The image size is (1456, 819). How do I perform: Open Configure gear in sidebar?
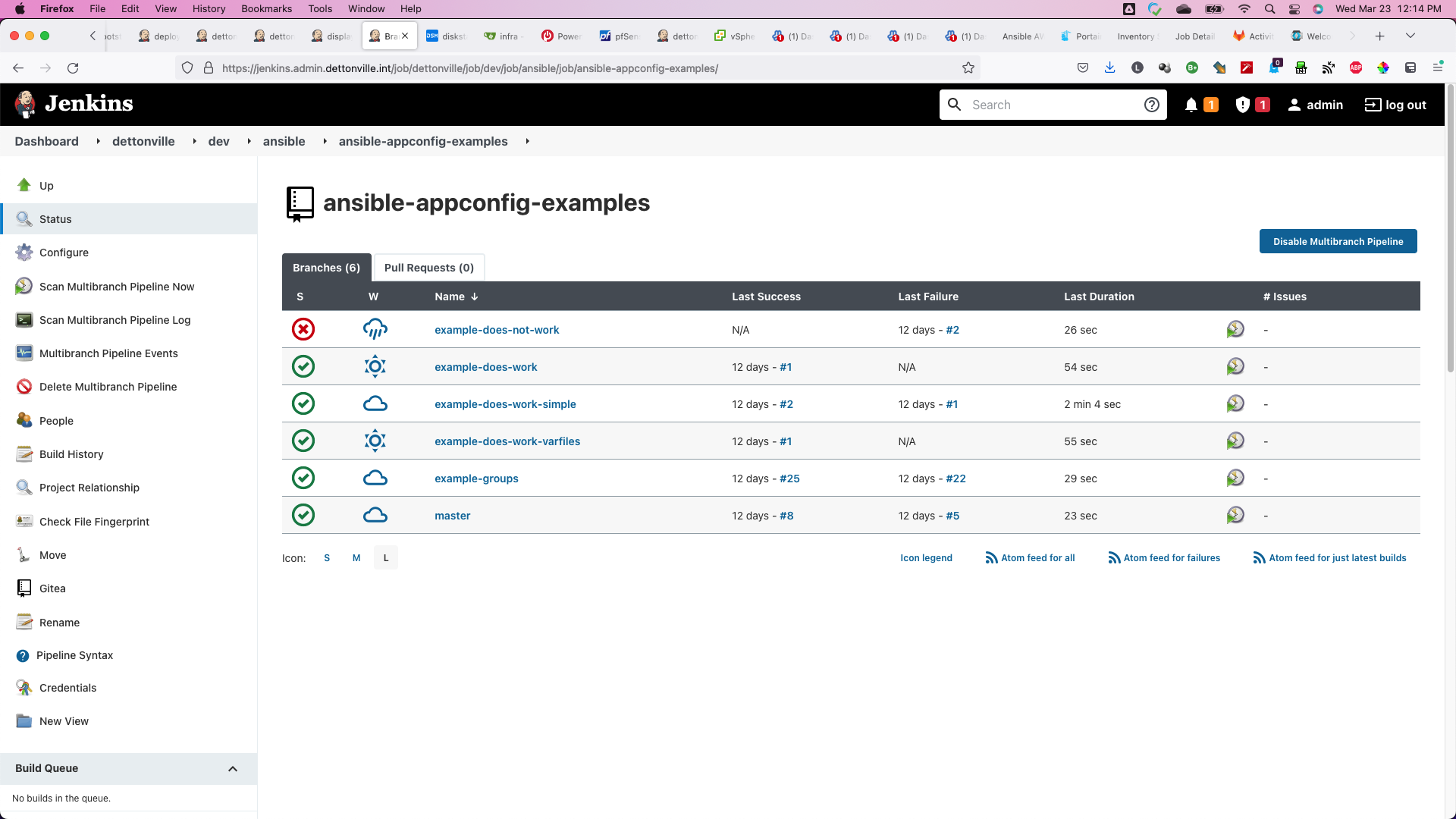24,253
